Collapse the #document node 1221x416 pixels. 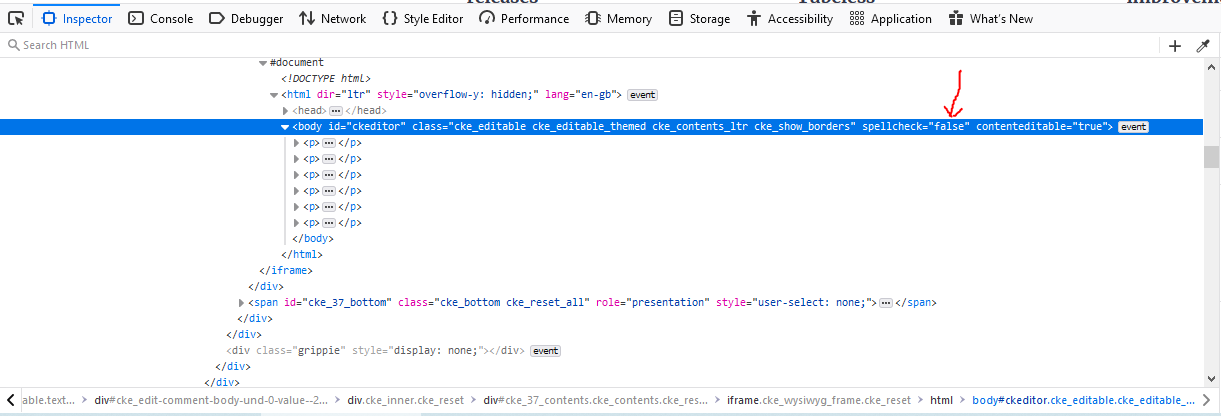(263, 63)
